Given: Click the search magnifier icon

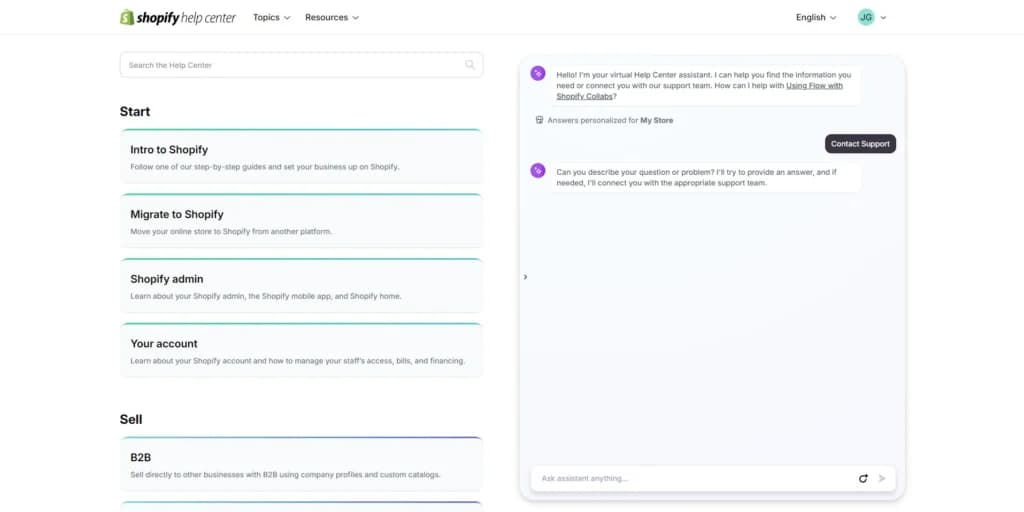Looking at the screenshot, I should tap(470, 65).
